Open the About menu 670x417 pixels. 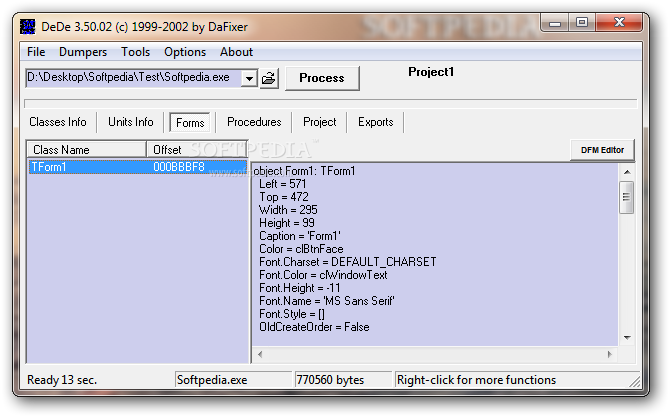pos(236,52)
